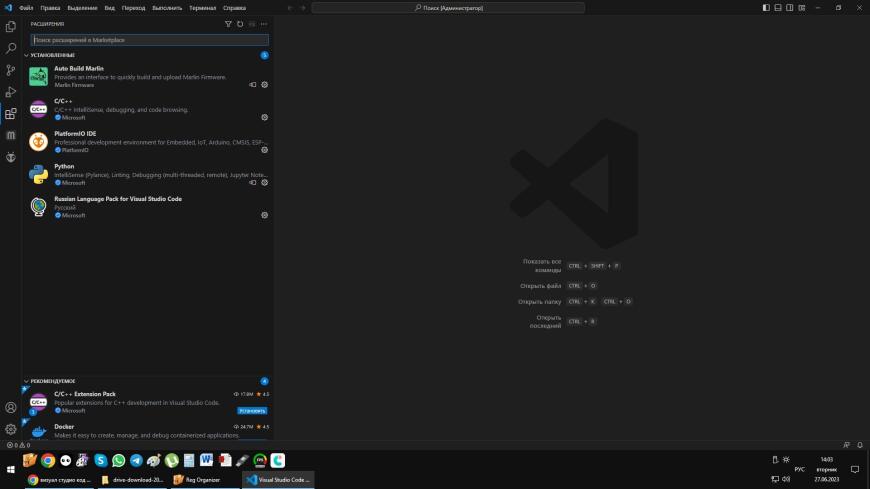
Task: Open the Windows Start menu
Action: click(x=11, y=469)
